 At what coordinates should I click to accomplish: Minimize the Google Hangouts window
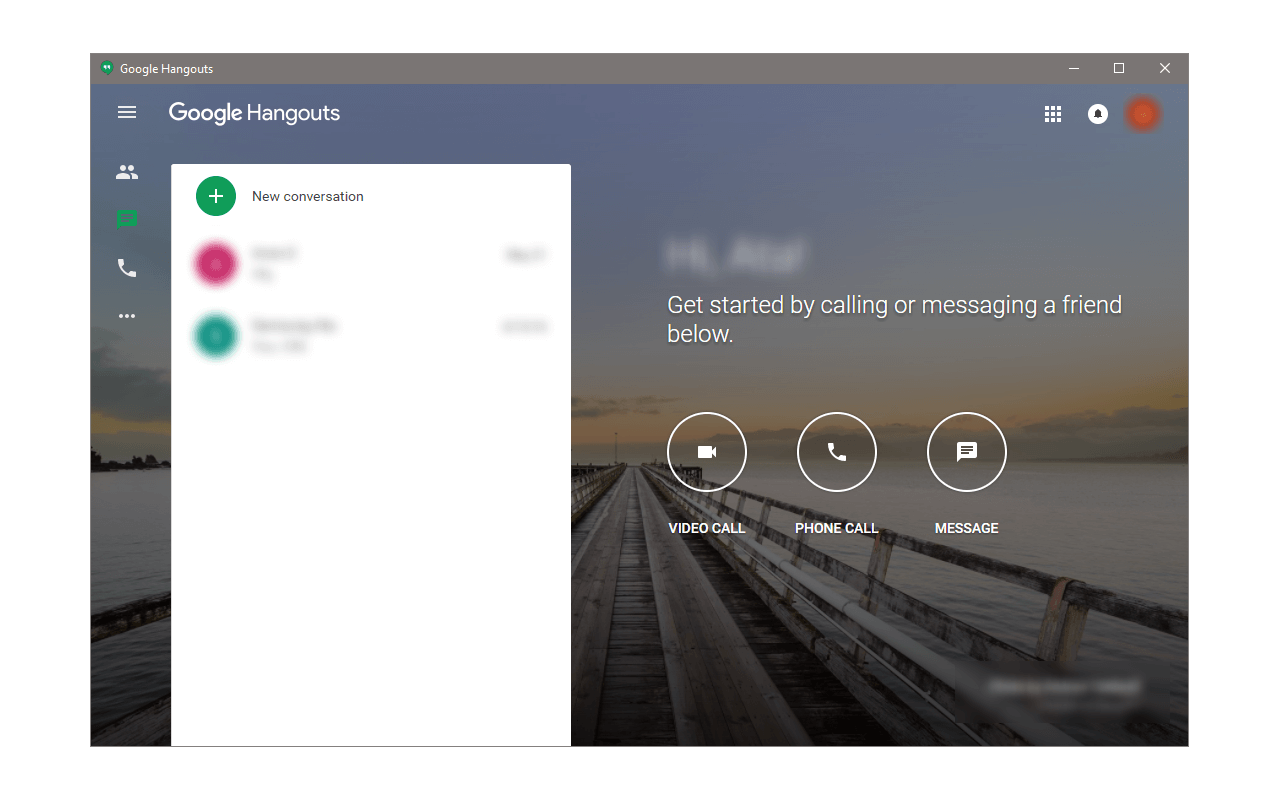1074,68
